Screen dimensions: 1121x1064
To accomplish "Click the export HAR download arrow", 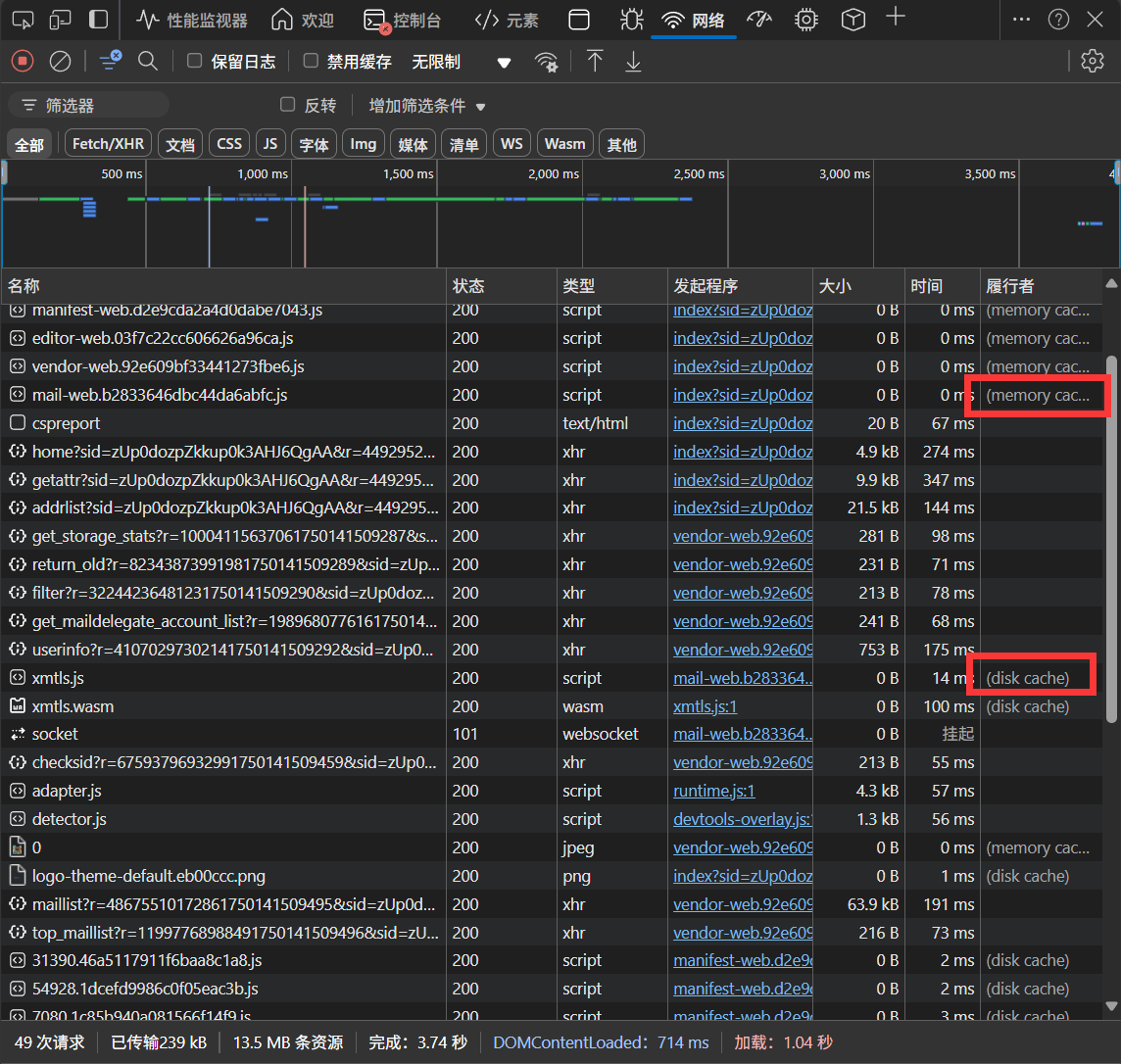I will (633, 62).
